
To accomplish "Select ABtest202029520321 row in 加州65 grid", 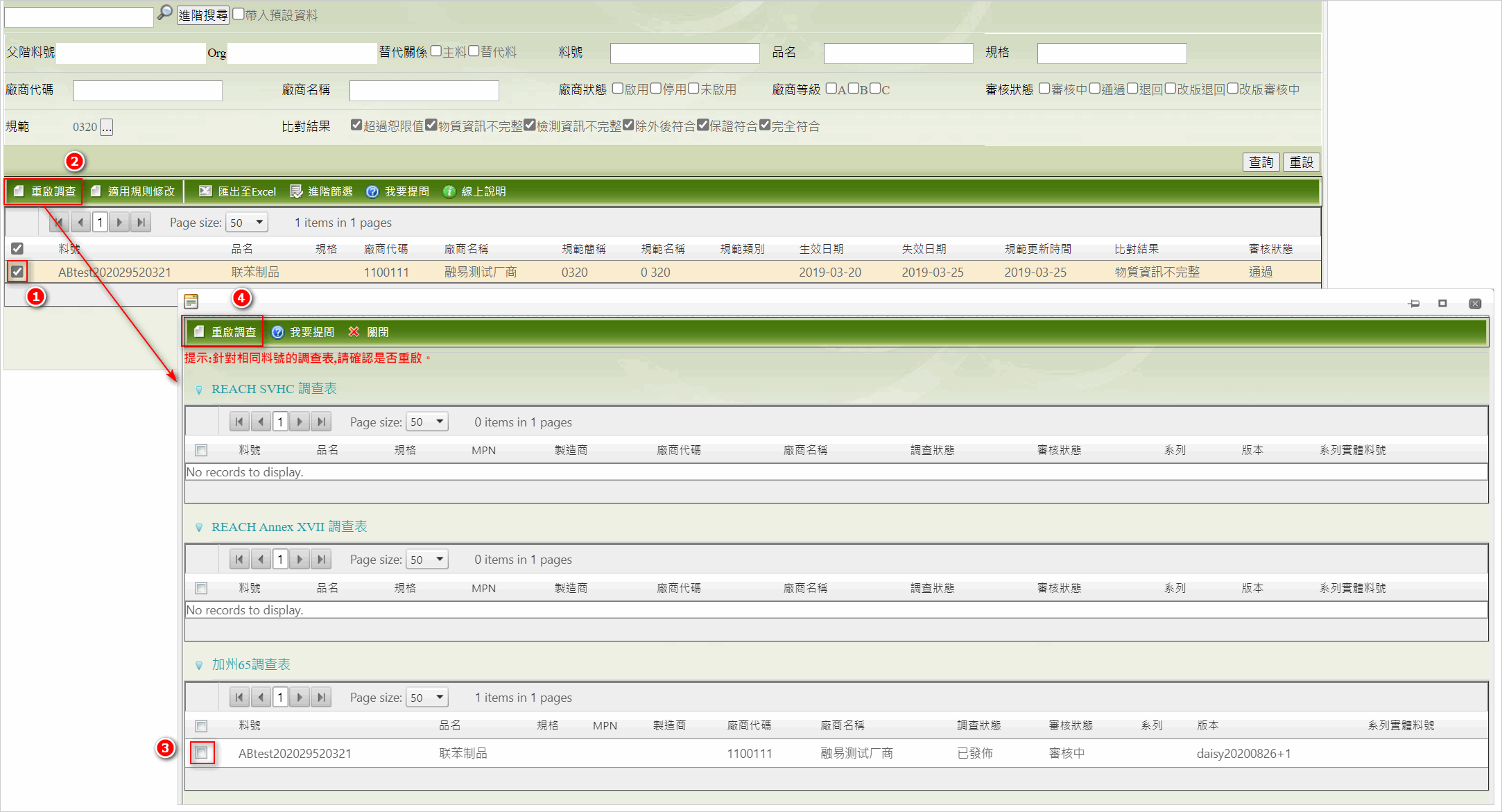I will pos(202,753).
